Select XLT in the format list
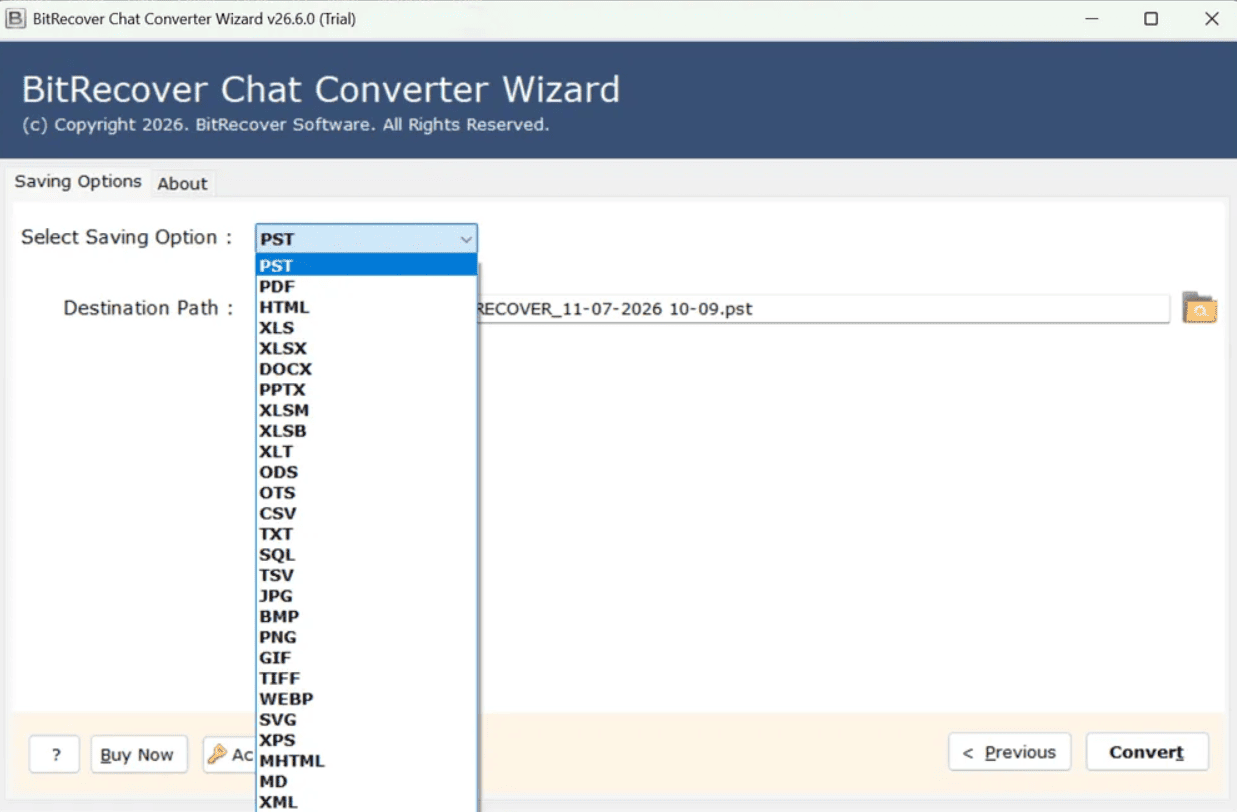Viewport: 1237px width, 812px height. pos(366,451)
